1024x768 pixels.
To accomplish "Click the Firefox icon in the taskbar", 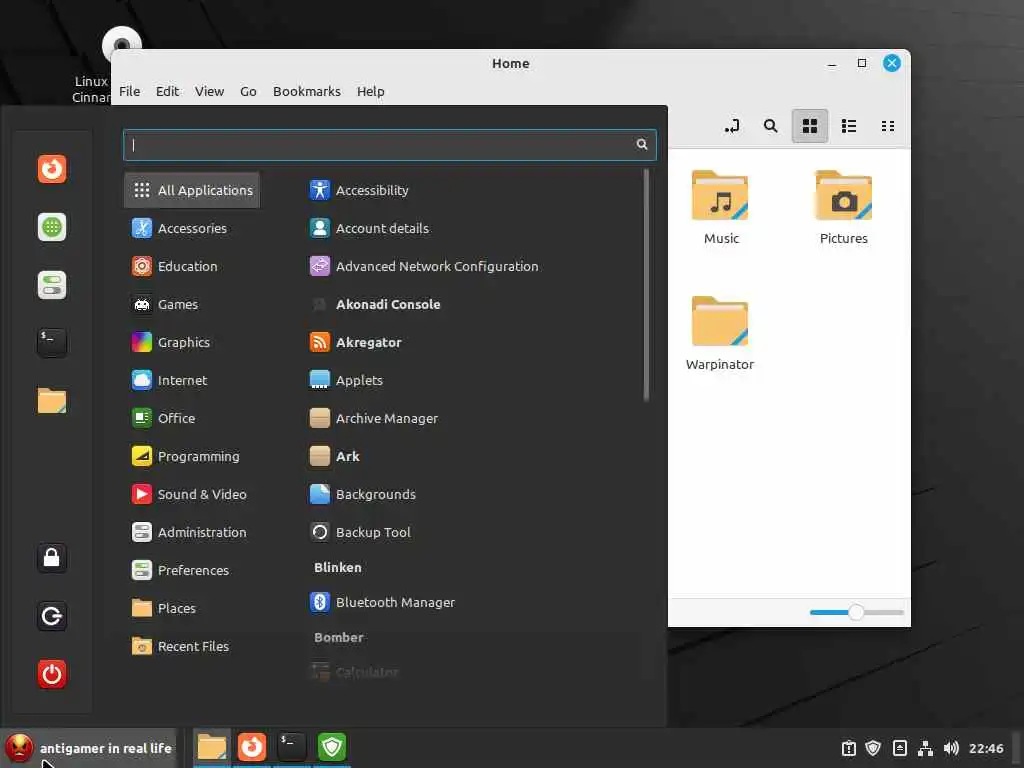I will tap(251, 747).
